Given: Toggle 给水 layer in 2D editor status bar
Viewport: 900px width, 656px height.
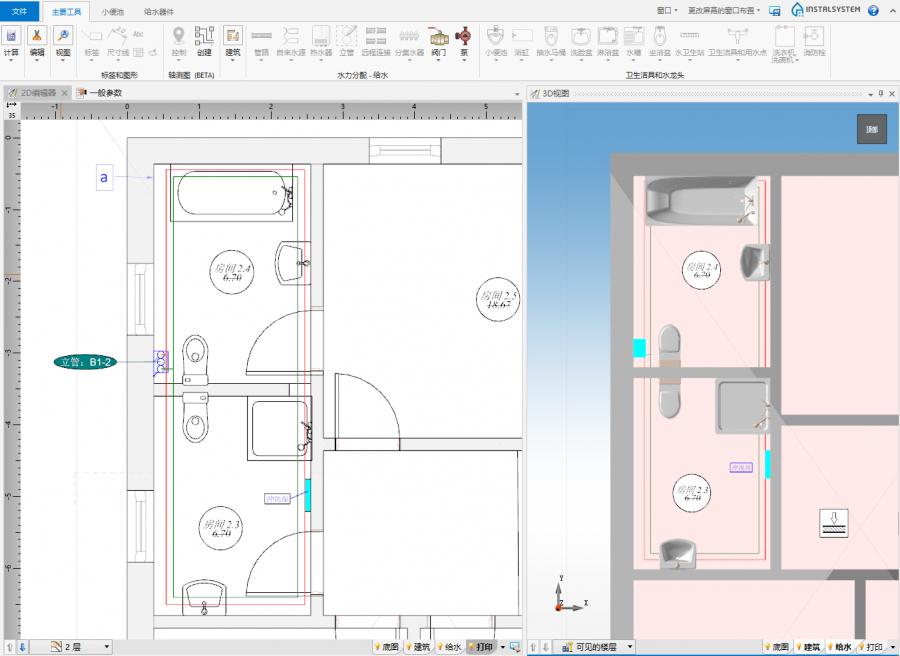Looking at the screenshot, I should (448, 647).
